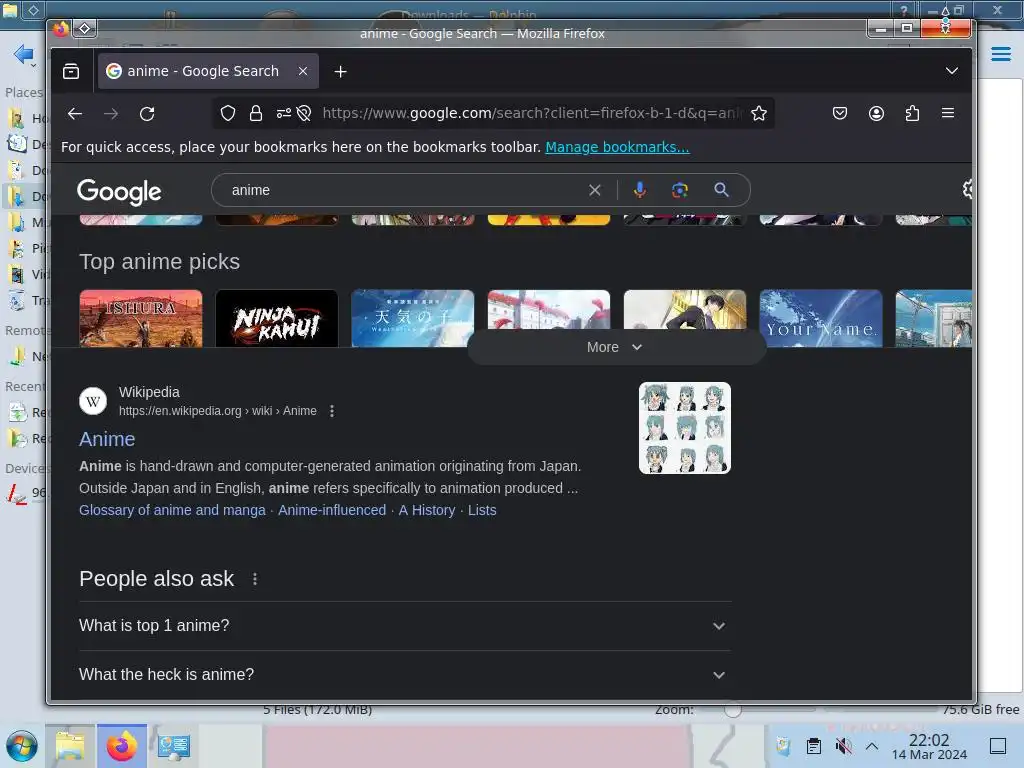Open the clock showing 22:02
Screen dimensions: 1024x768
(929, 746)
